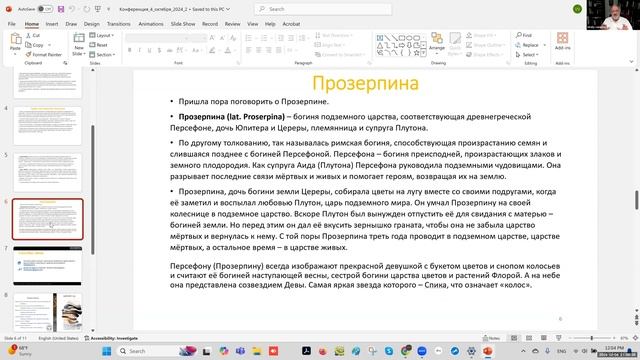Image resolution: width=640 pixels, height=360 pixels.
Task: Select slide 7 thumbnail
Action: point(47,266)
